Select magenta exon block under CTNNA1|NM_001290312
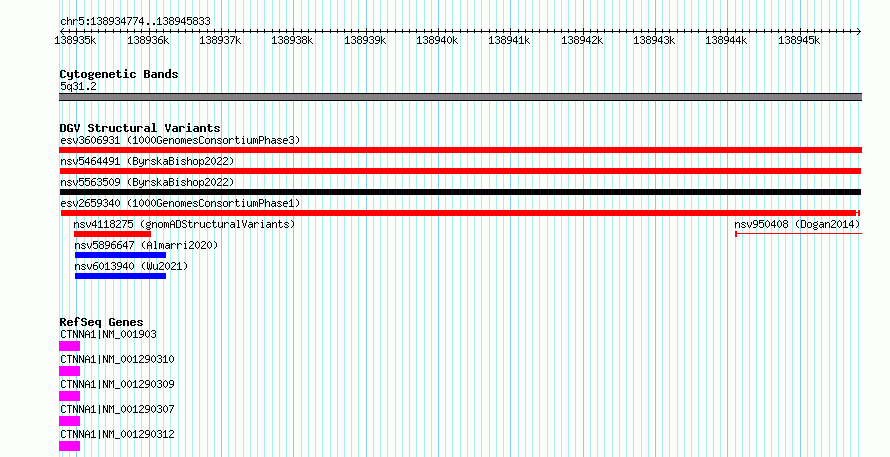 tap(69, 446)
